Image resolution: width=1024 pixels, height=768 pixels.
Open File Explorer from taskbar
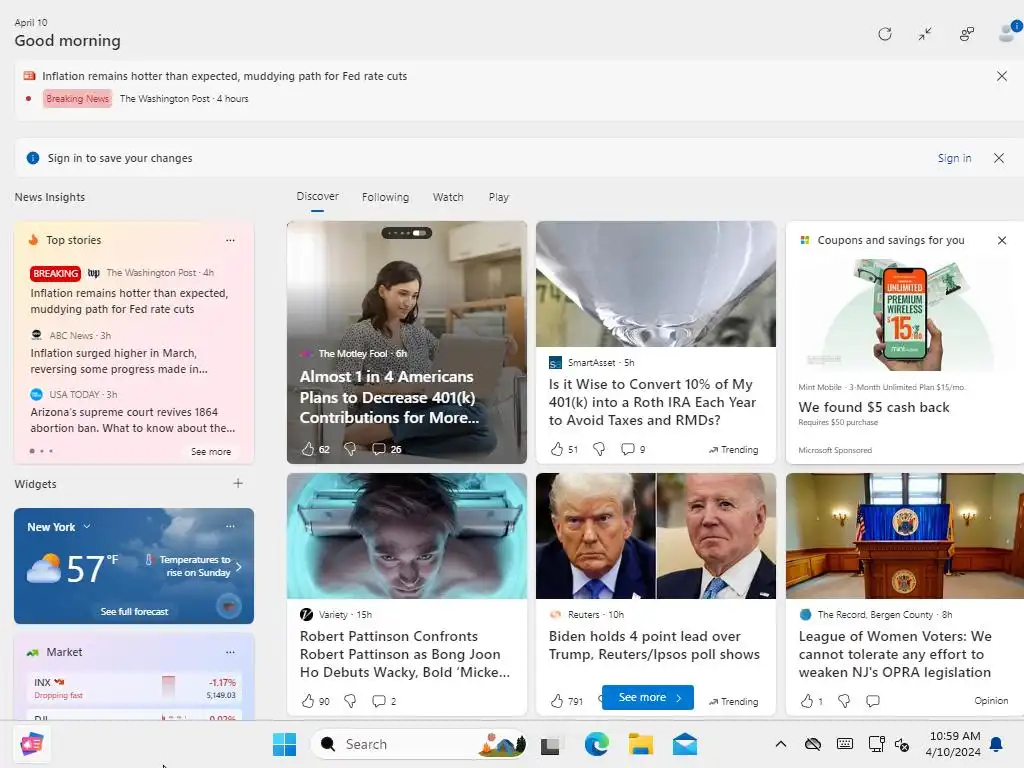pos(641,744)
